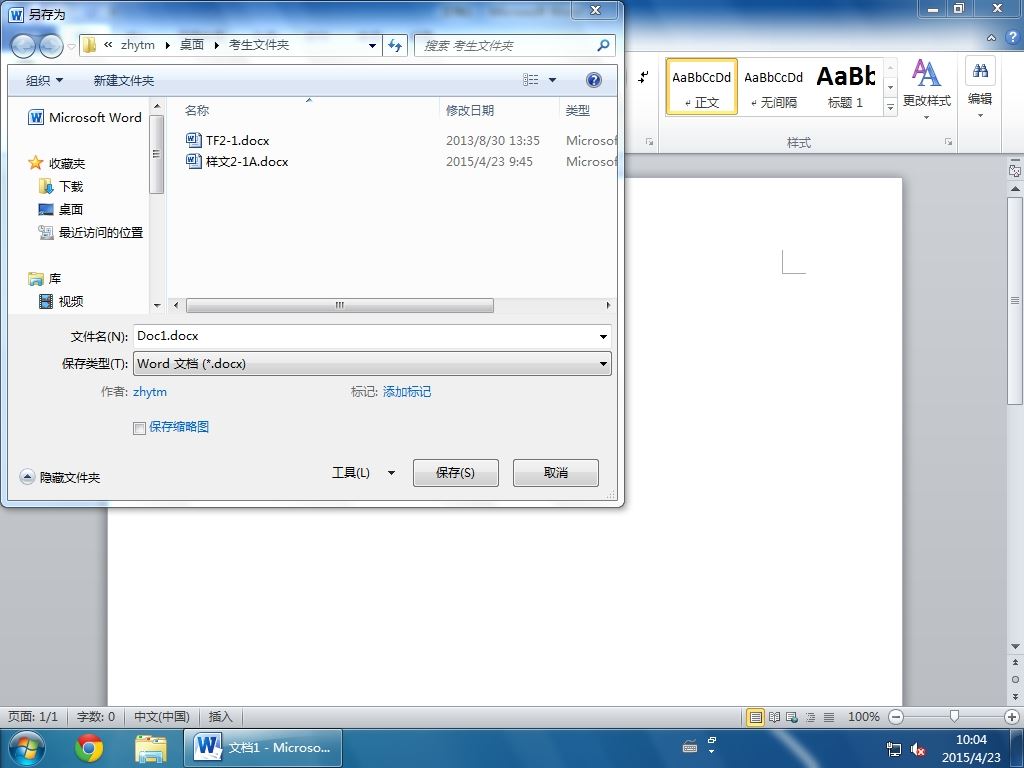Screen dimensions: 1024x768
Task: Click 保存 button
Action: pos(456,473)
